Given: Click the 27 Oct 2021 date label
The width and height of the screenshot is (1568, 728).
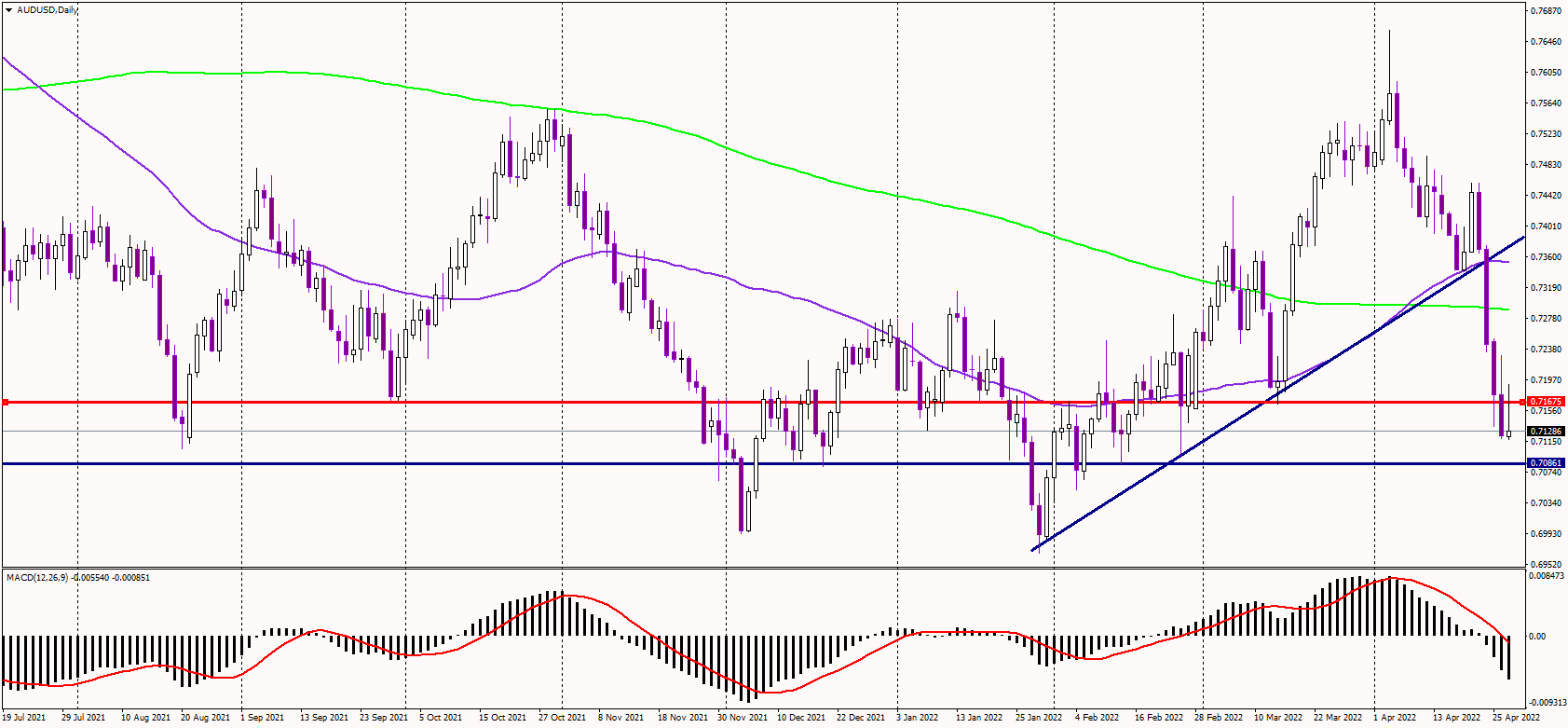Looking at the screenshot, I should pos(562,718).
